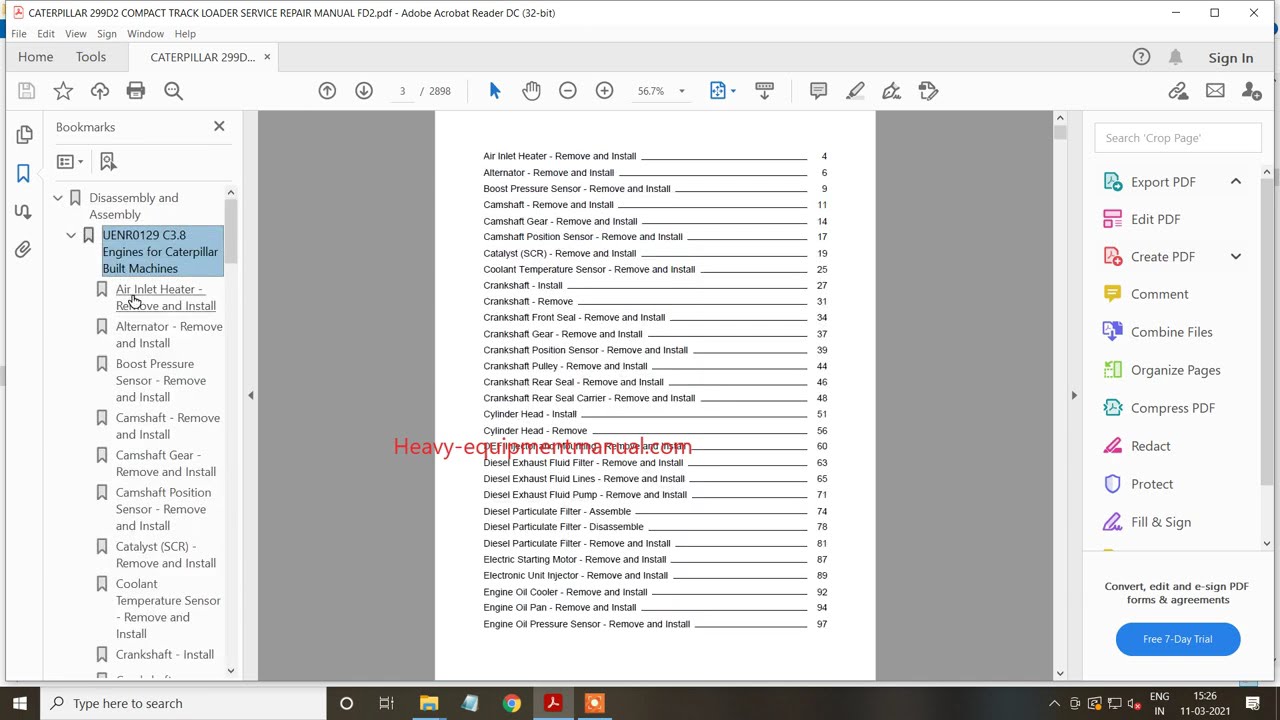Click the bookmarks panel scrollbar

point(231,230)
